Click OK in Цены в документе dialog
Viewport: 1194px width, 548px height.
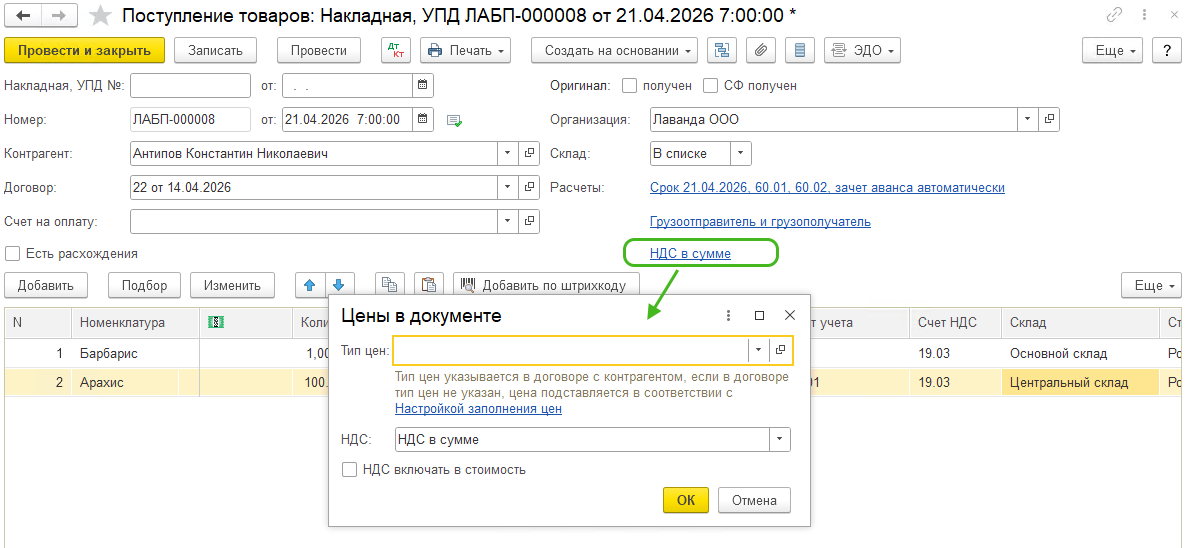point(686,500)
